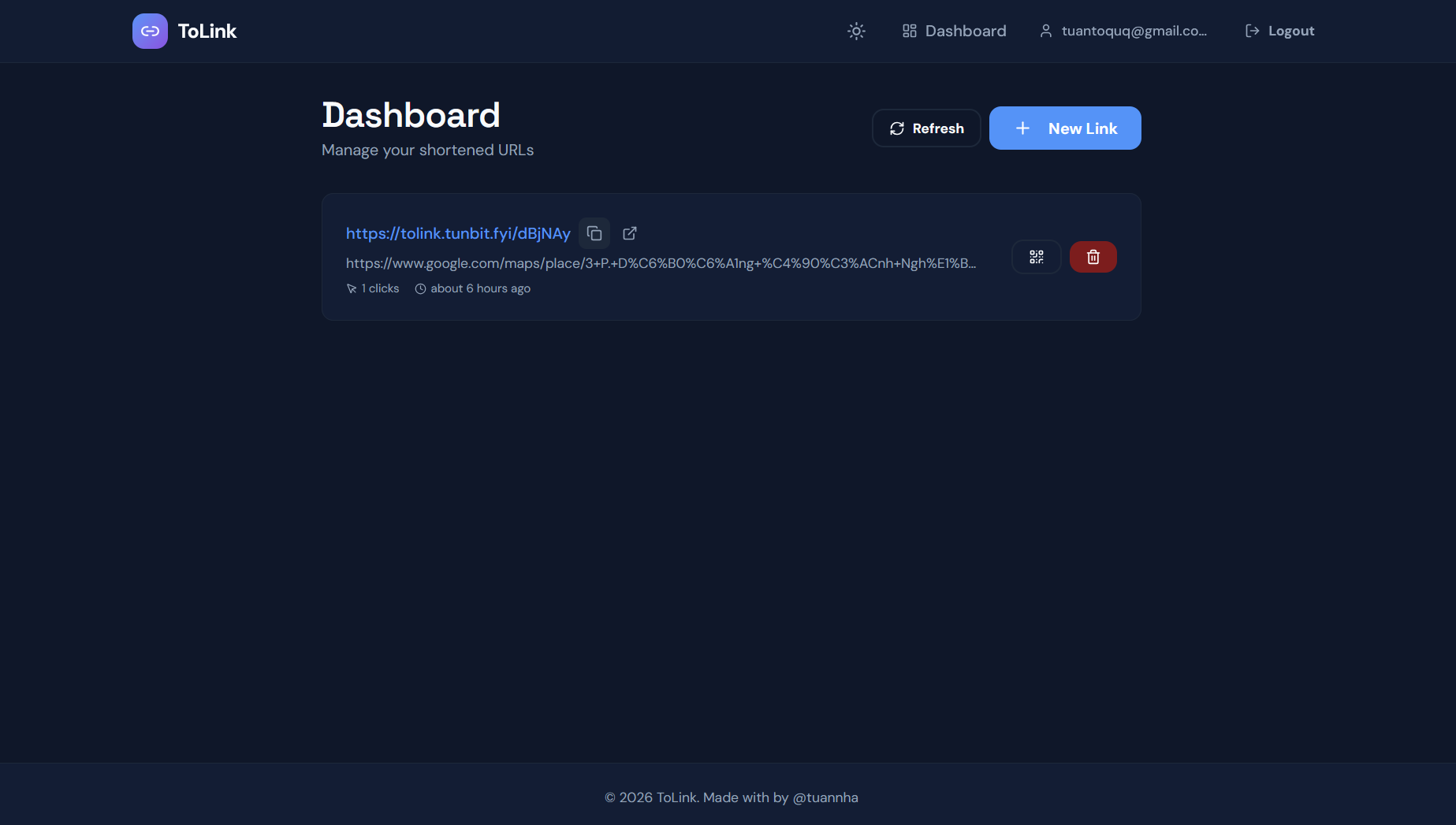Click the 'Manage your shortened URLs' subtitle

[428, 150]
